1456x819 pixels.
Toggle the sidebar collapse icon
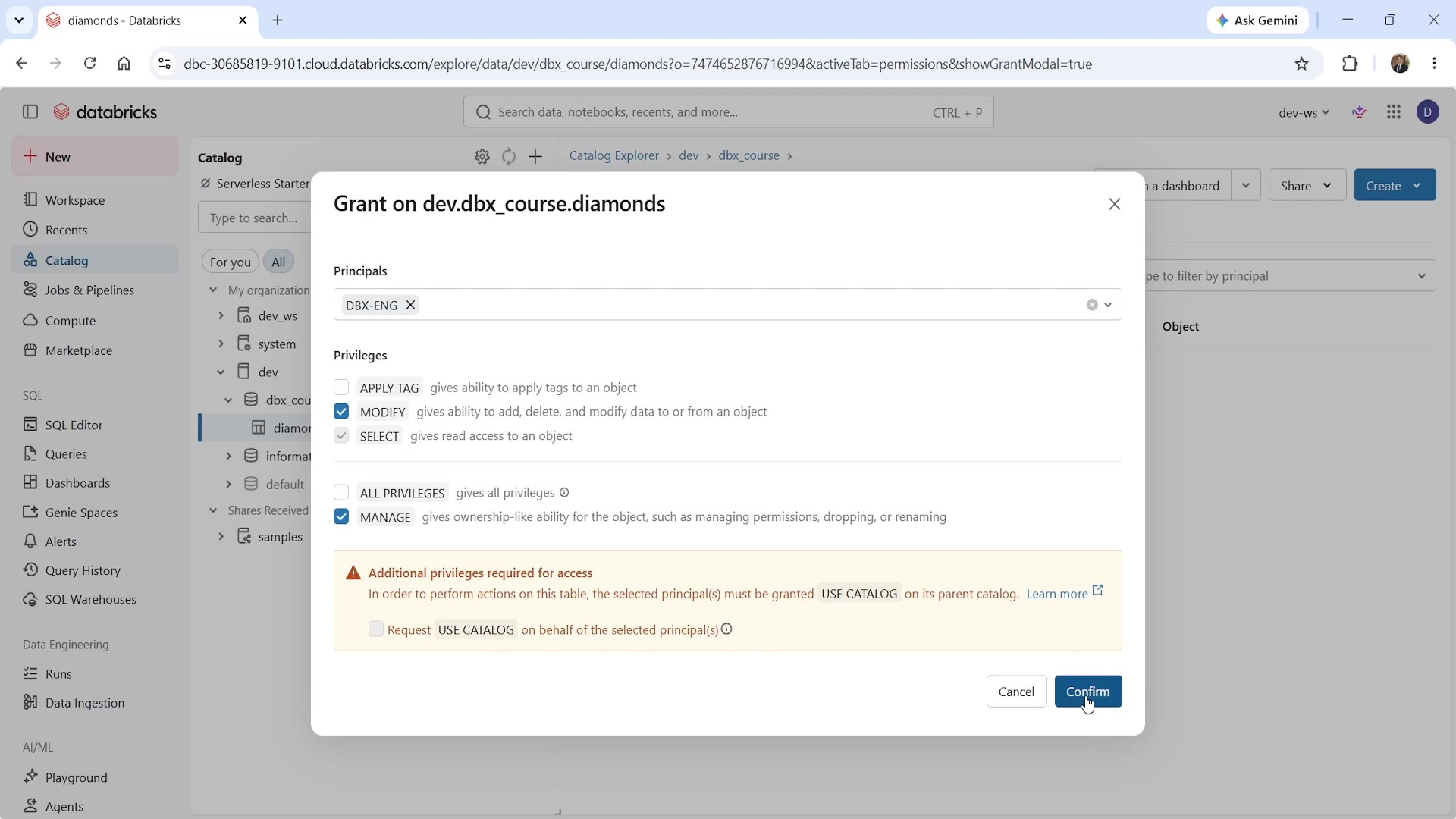(30, 112)
